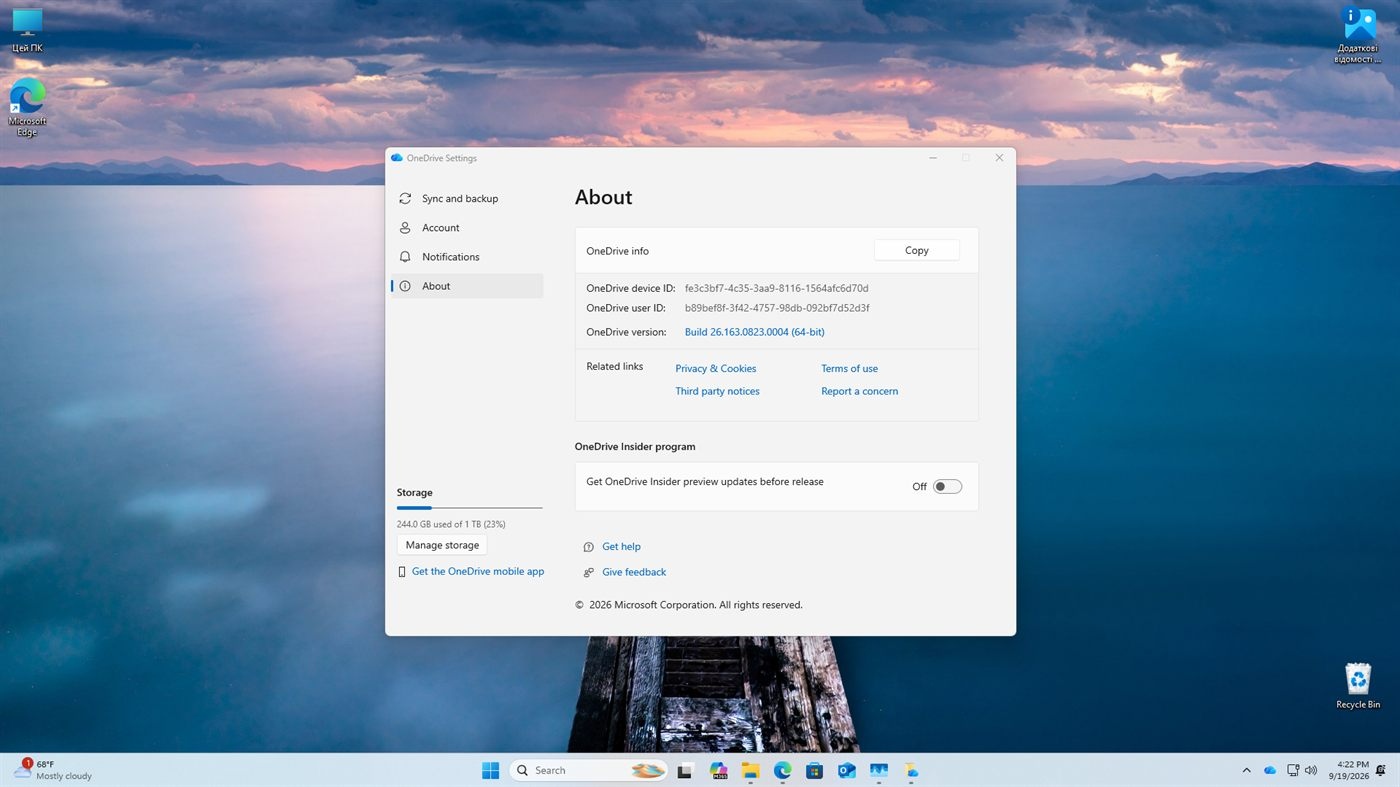
Task: Click the storage usage progress bar
Action: coord(469,508)
